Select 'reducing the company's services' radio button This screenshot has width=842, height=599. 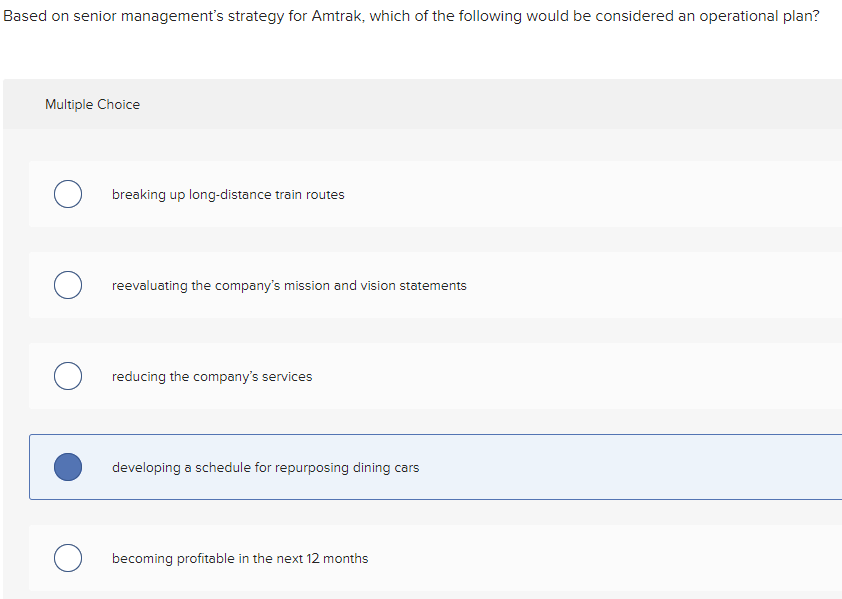68,376
